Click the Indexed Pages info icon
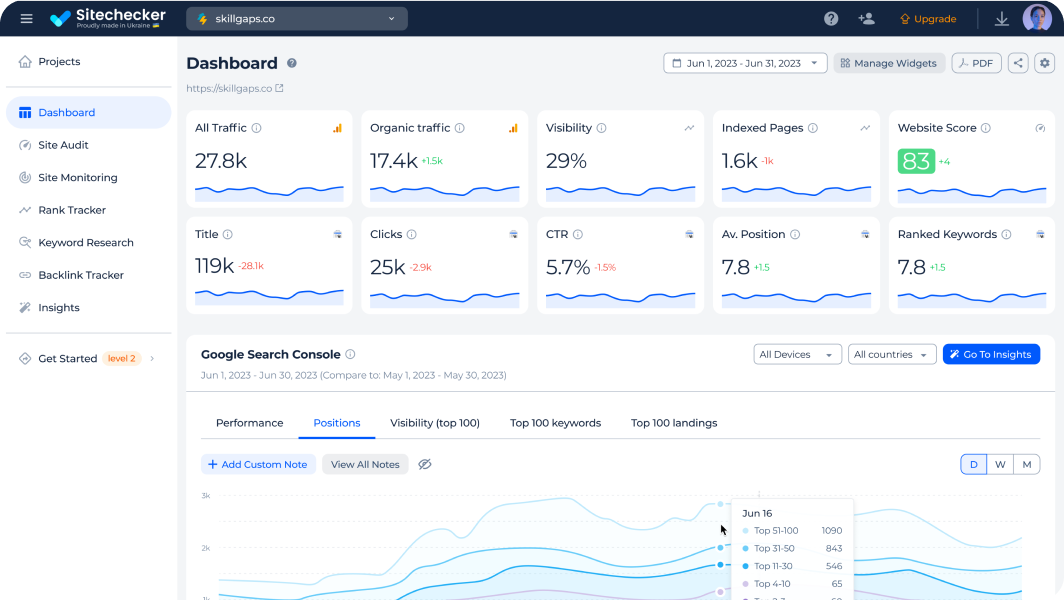 [x=813, y=128]
